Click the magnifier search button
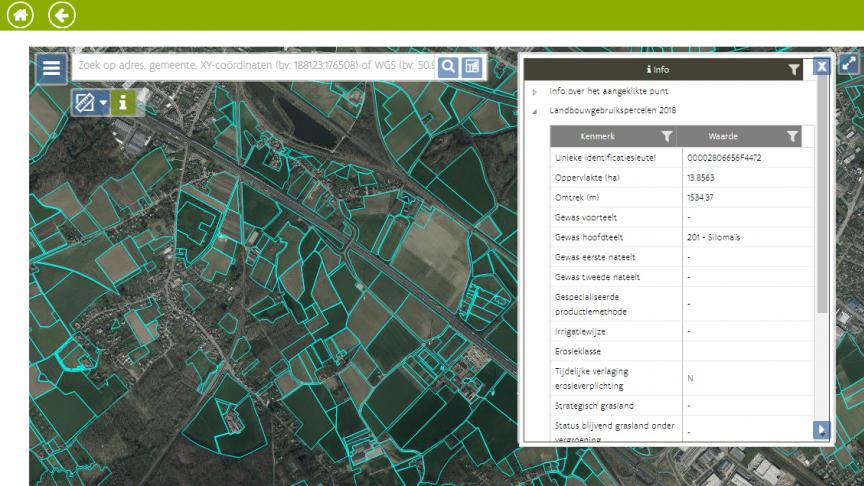The width and height of the screenshot is (864, 486). [449, 67]
